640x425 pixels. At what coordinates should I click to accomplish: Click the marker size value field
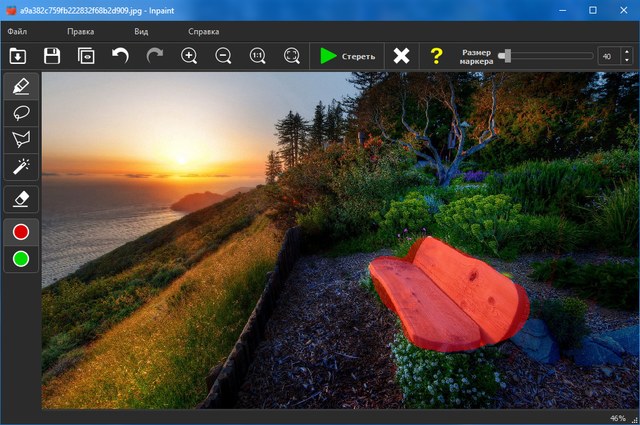click(607, 56)
